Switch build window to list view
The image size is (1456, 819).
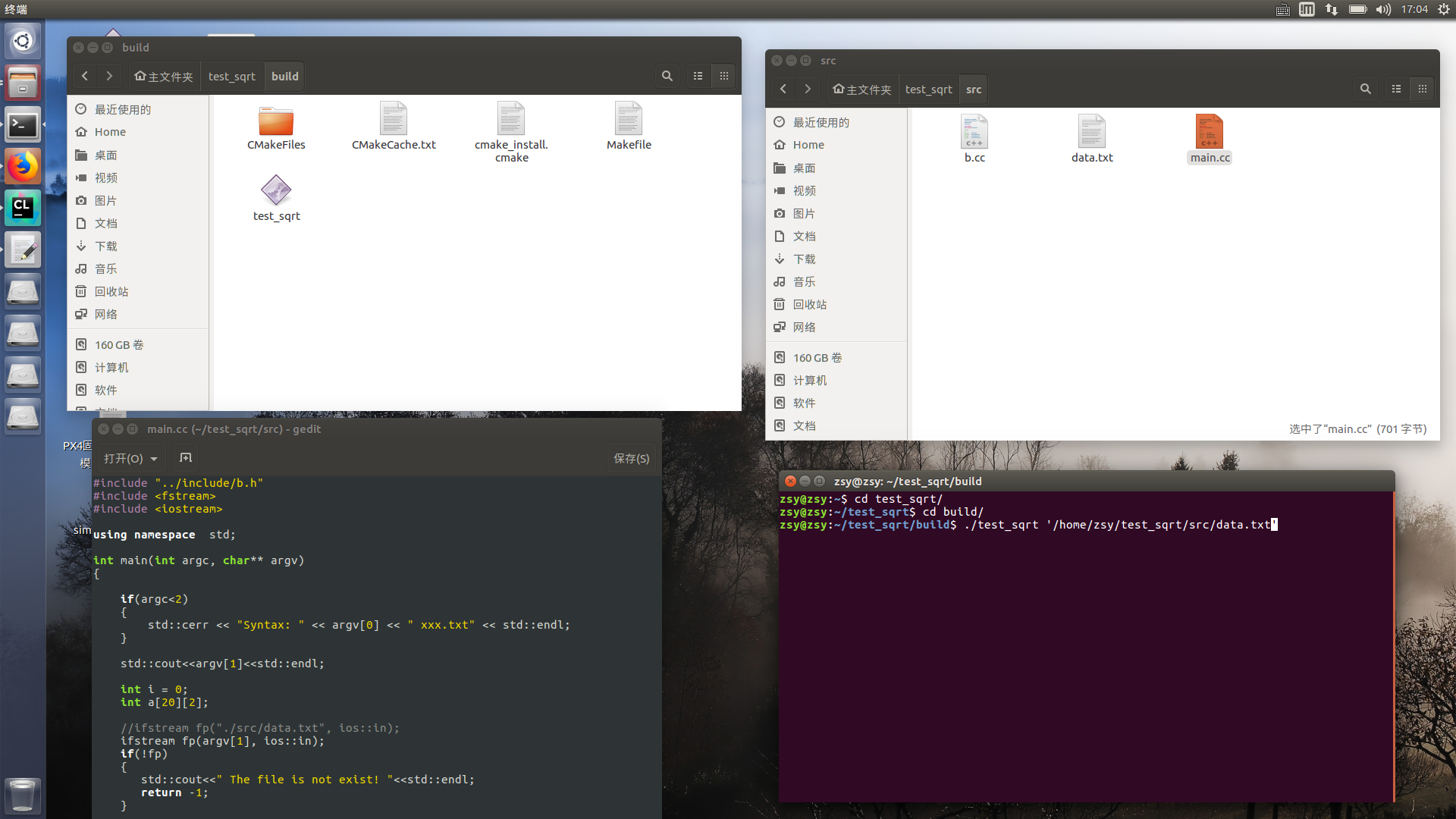click(698, 76)
